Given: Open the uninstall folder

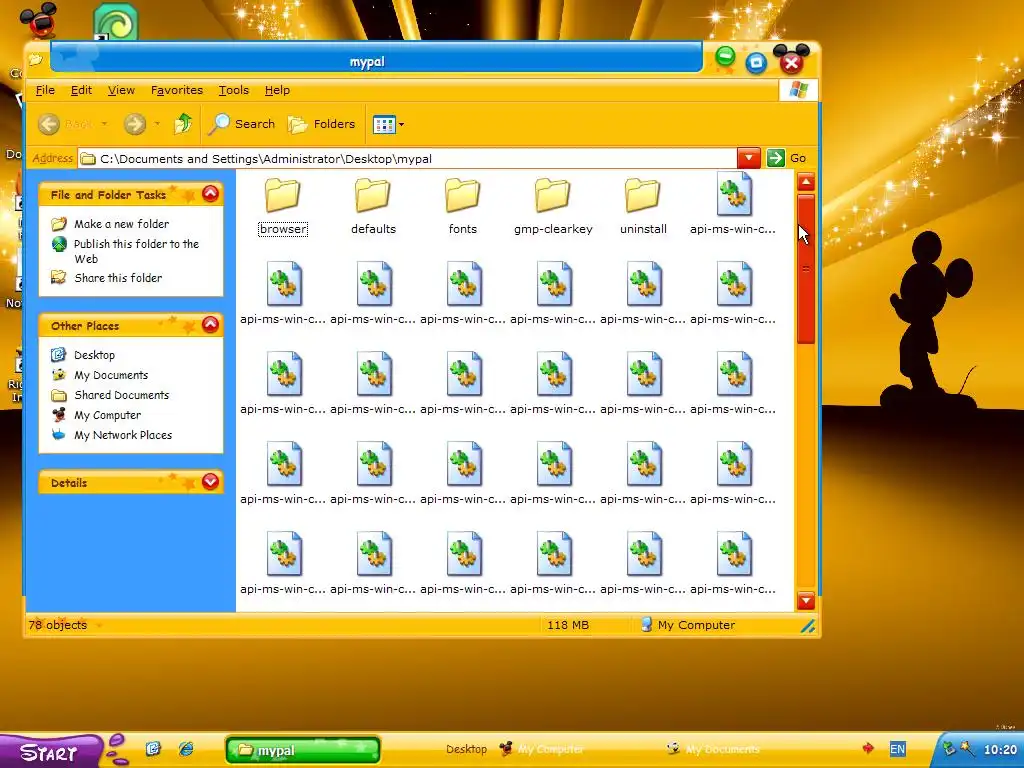Looking at the screenshot, I should [x=643, y=206].
